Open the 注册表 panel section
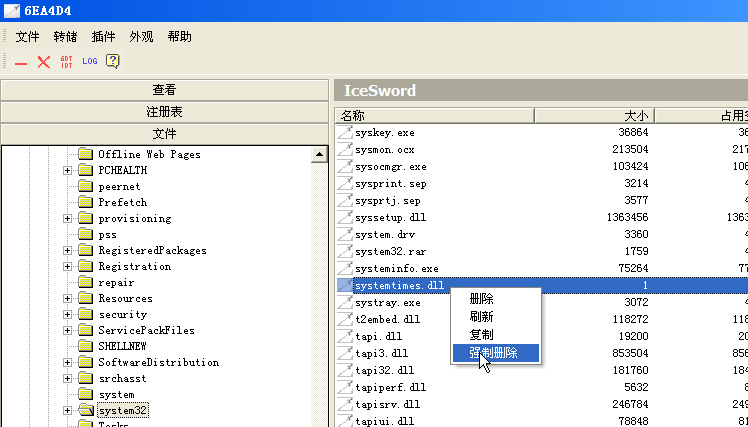The width and height of the screenshot is (748, 427). [x=165, y=112]
